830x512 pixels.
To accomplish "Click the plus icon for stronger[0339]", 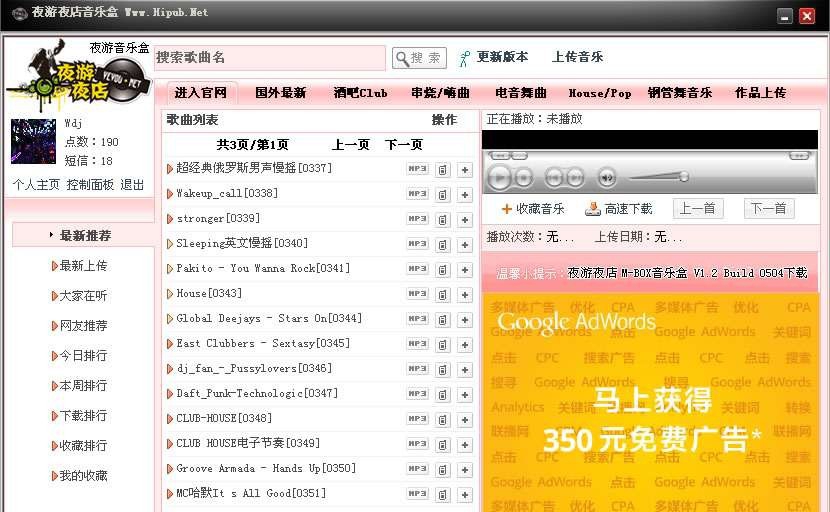I will point(465,220).
